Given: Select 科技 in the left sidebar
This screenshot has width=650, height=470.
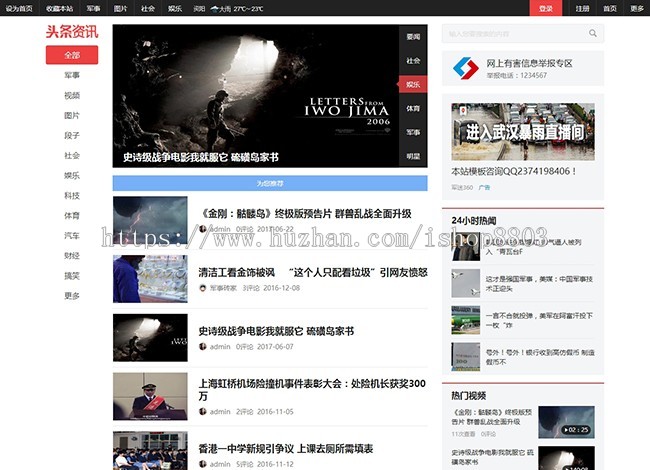Looking at the screenshot, I should pyautogui.click(x=72, y=195).
